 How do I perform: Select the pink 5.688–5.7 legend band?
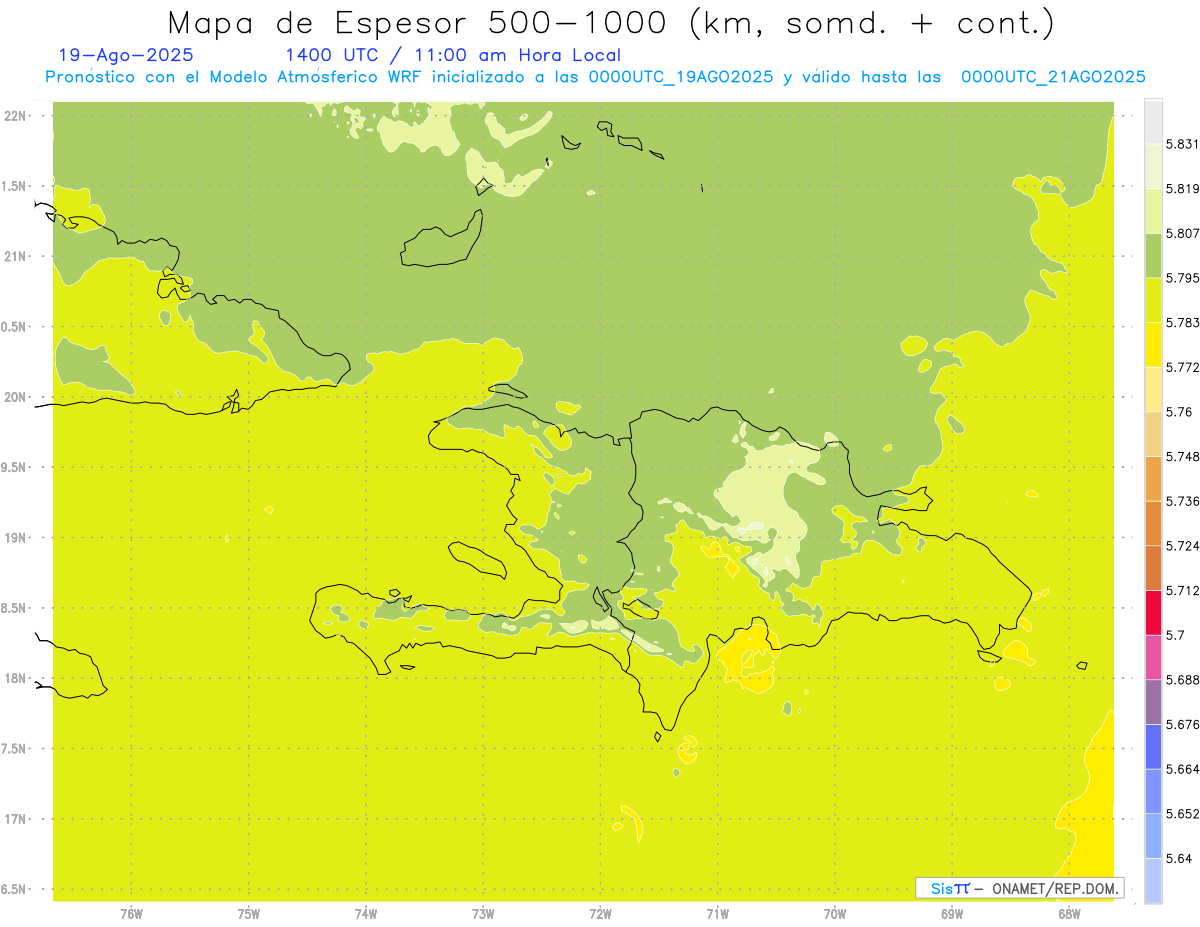(1153, 657)
